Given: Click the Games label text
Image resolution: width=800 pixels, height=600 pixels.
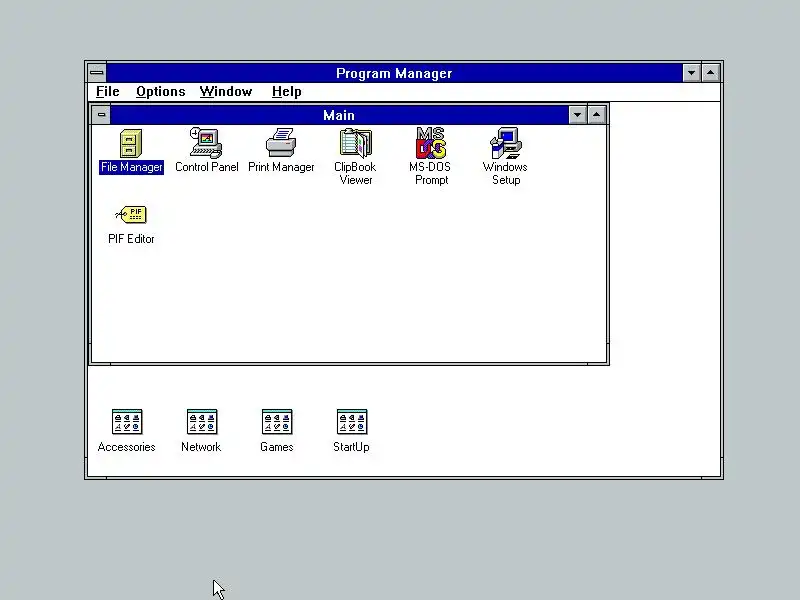Looking at the screenshot, I should (277, 447).
